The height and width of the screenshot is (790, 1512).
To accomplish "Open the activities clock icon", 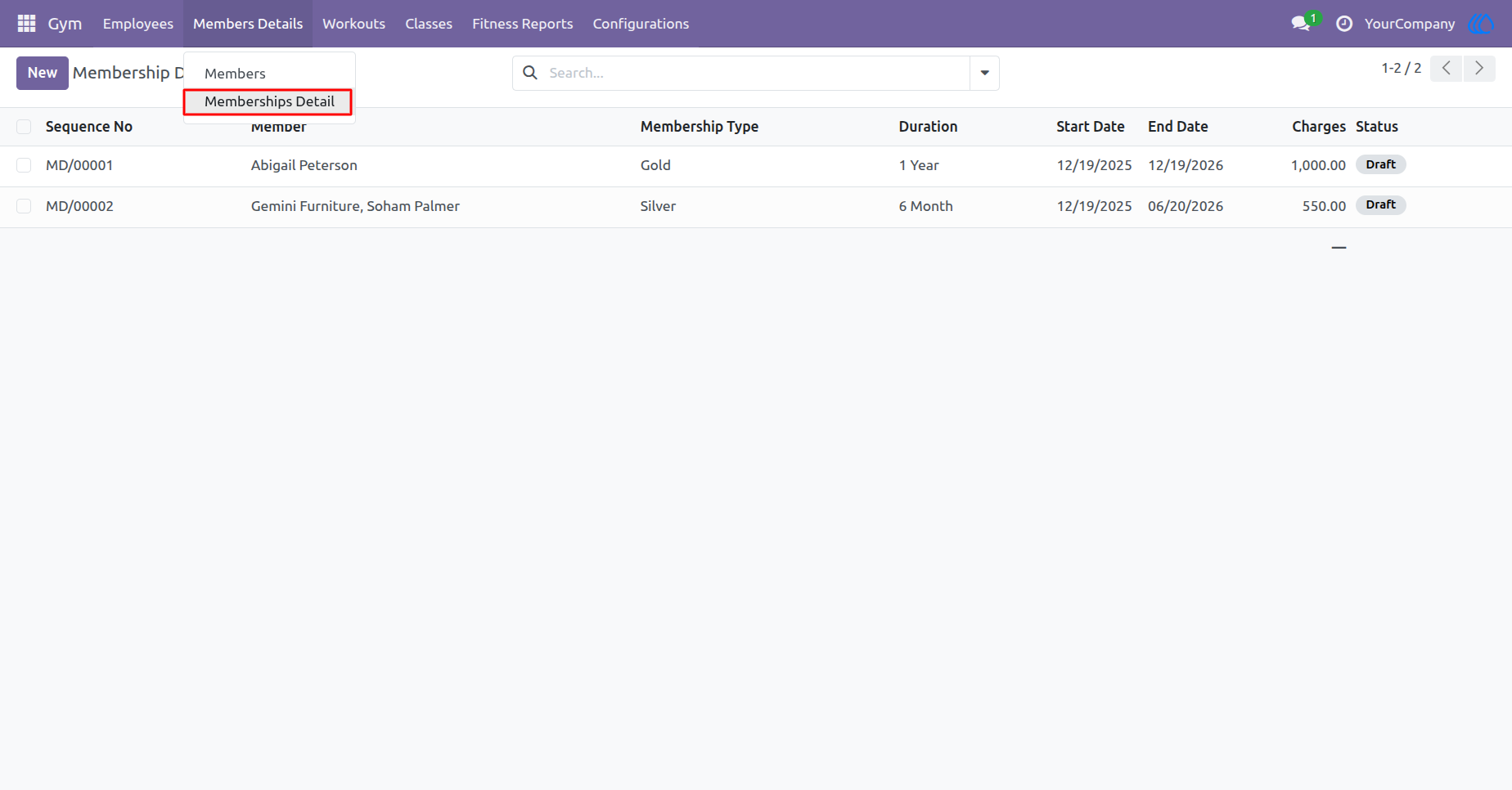I will tap(1344, 24).
